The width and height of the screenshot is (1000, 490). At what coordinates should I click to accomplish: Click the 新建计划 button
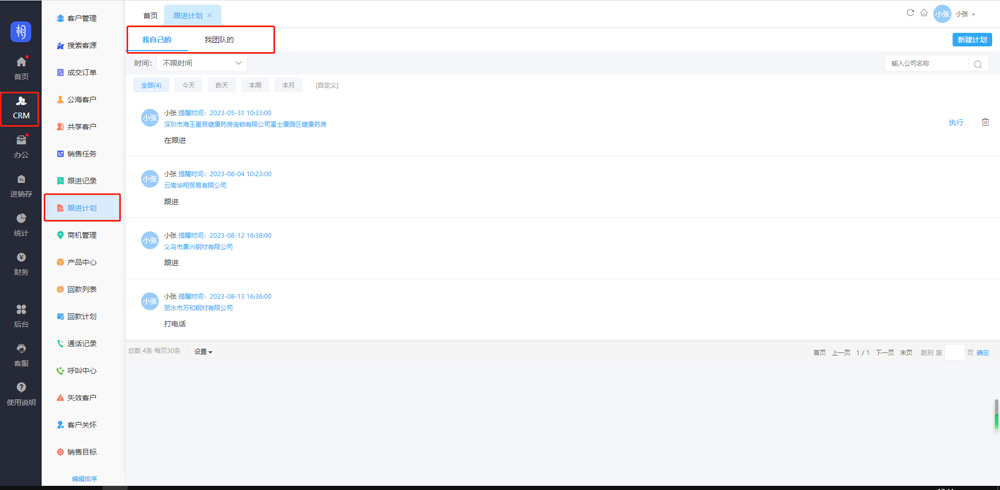(x=972, y=40)
